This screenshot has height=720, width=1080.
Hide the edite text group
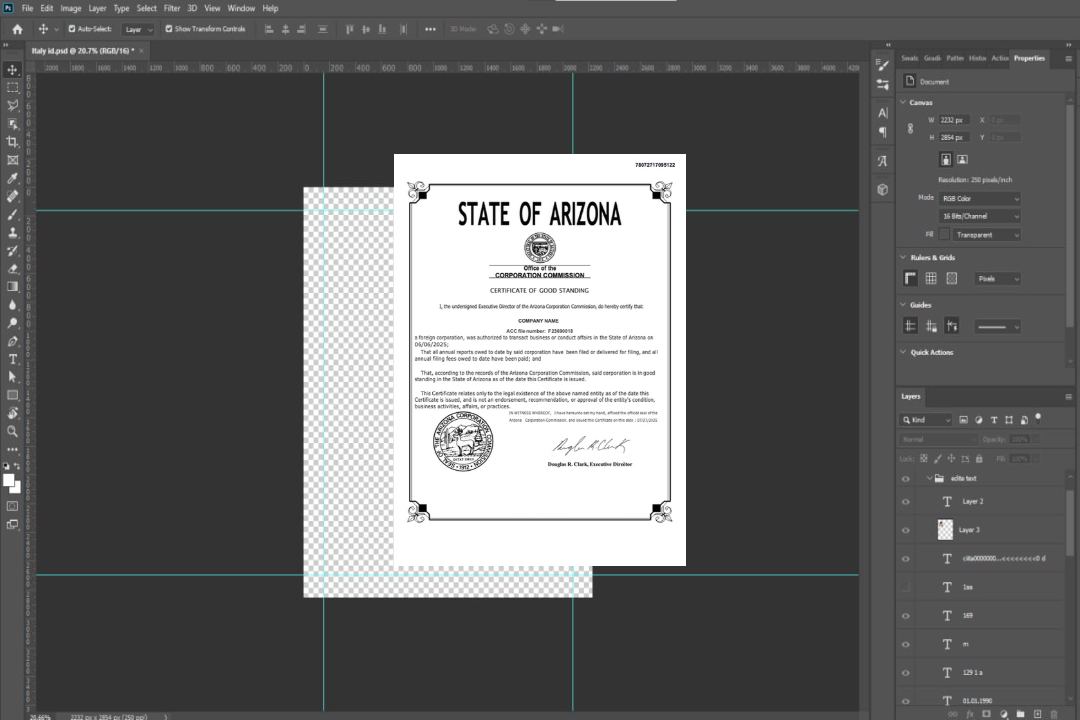point(906,478)
